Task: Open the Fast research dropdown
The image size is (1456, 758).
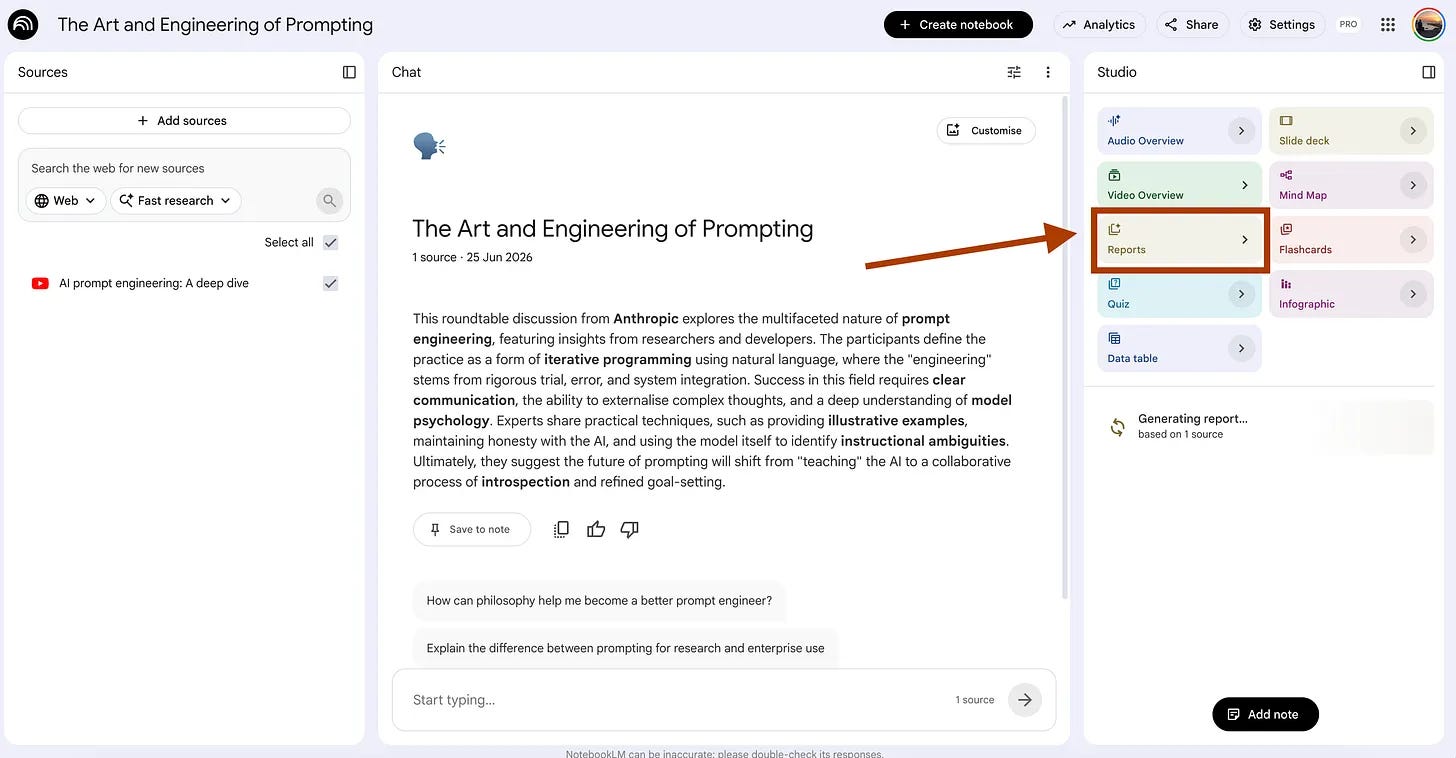Action: pos(176,200)
